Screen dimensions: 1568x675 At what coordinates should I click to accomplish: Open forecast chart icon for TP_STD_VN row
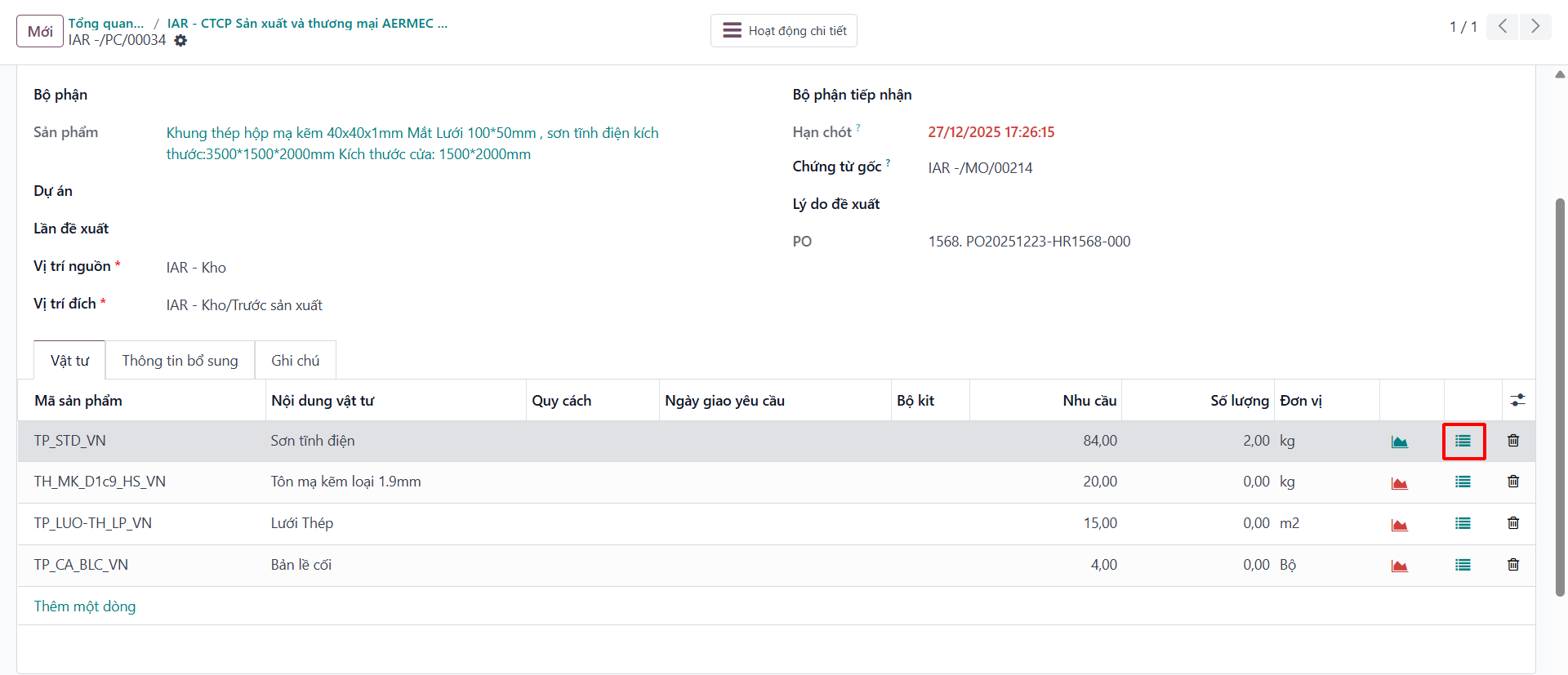(1399, 442)
